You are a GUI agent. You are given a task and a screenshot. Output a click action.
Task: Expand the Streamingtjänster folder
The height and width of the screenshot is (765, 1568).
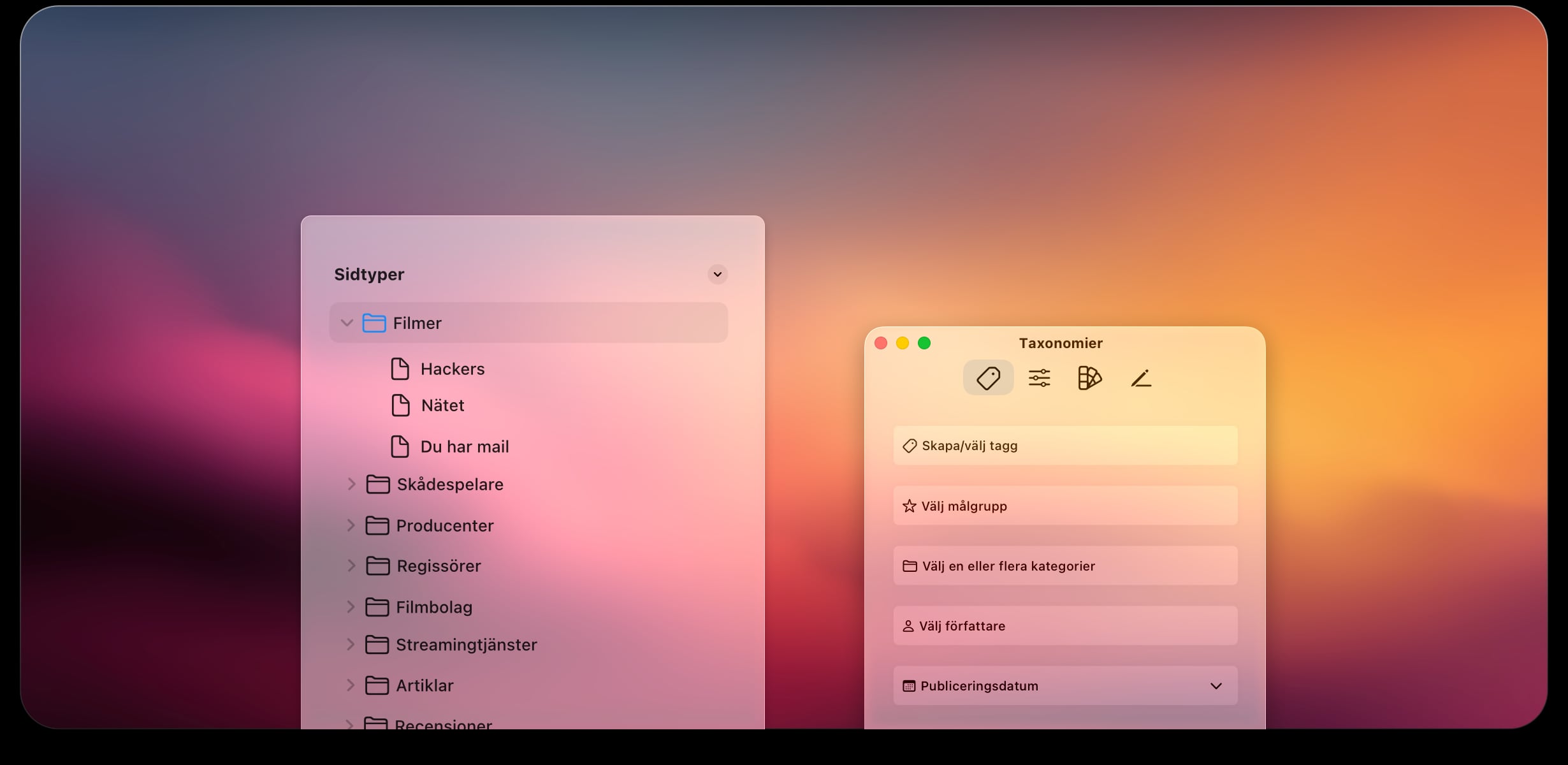(351, 645)
